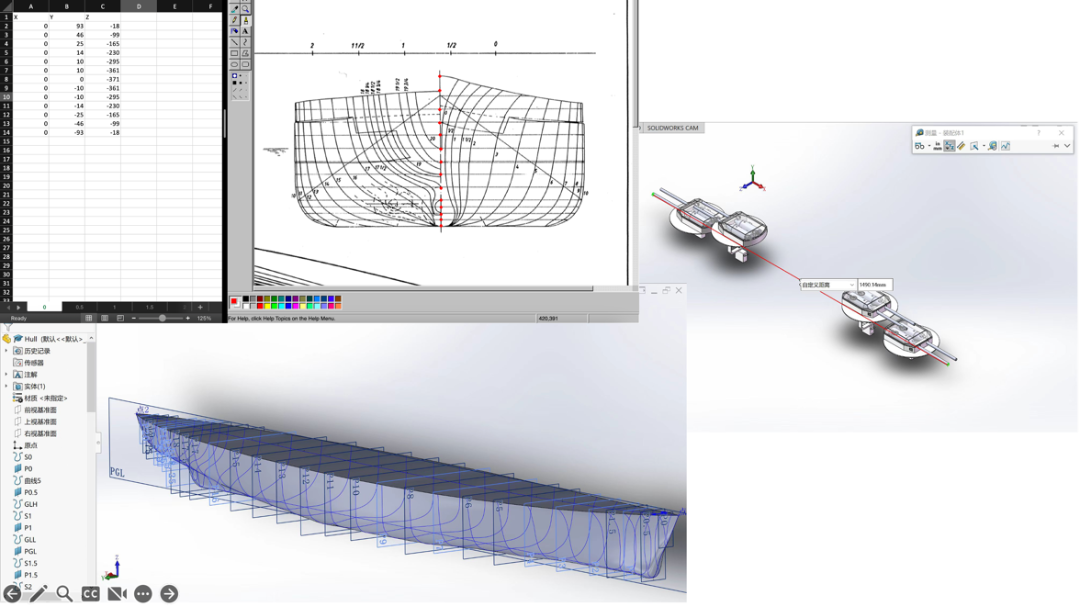
Task: Go to next slide with forward arrow
Action: pos(169,594)
